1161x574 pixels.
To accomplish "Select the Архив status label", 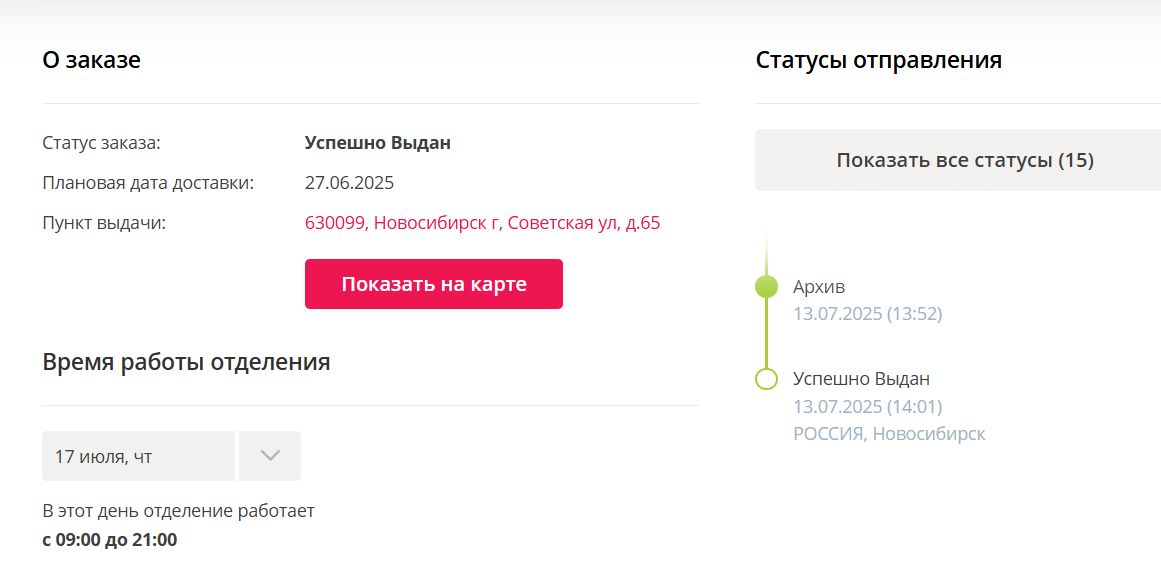I will coord(818,287).
